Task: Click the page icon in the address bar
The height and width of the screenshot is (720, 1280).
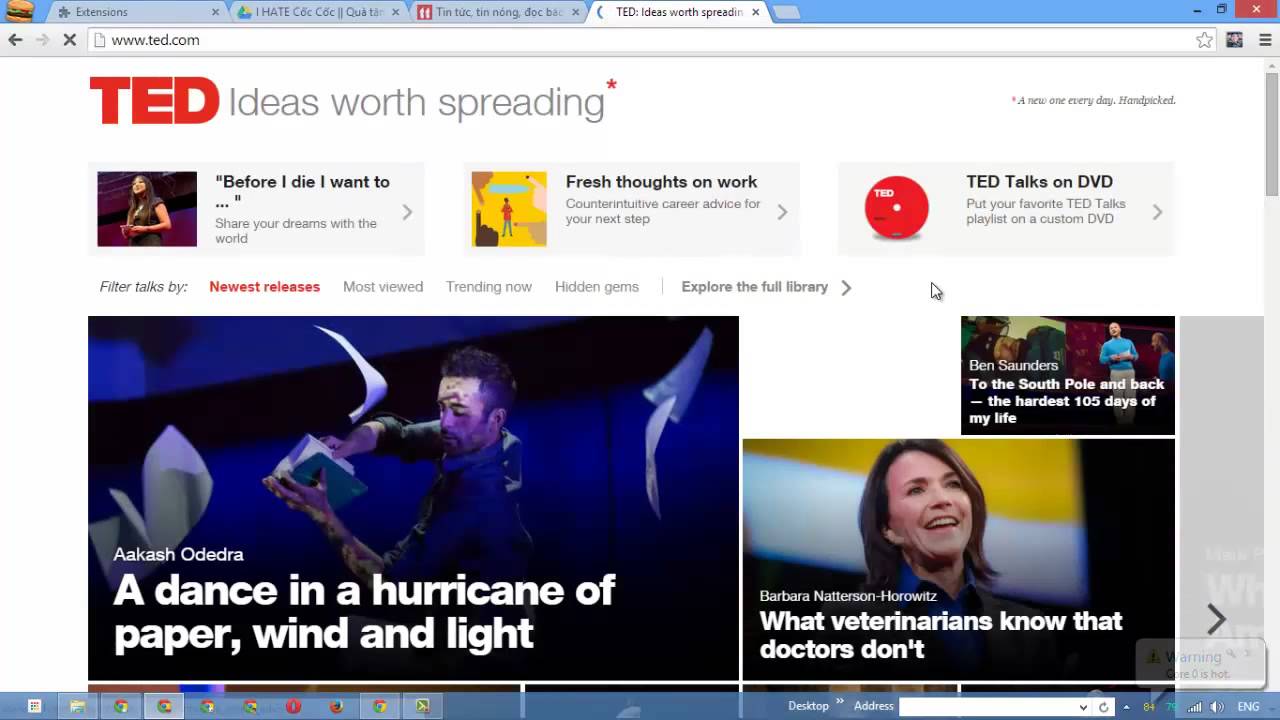Action: (99, 40)
